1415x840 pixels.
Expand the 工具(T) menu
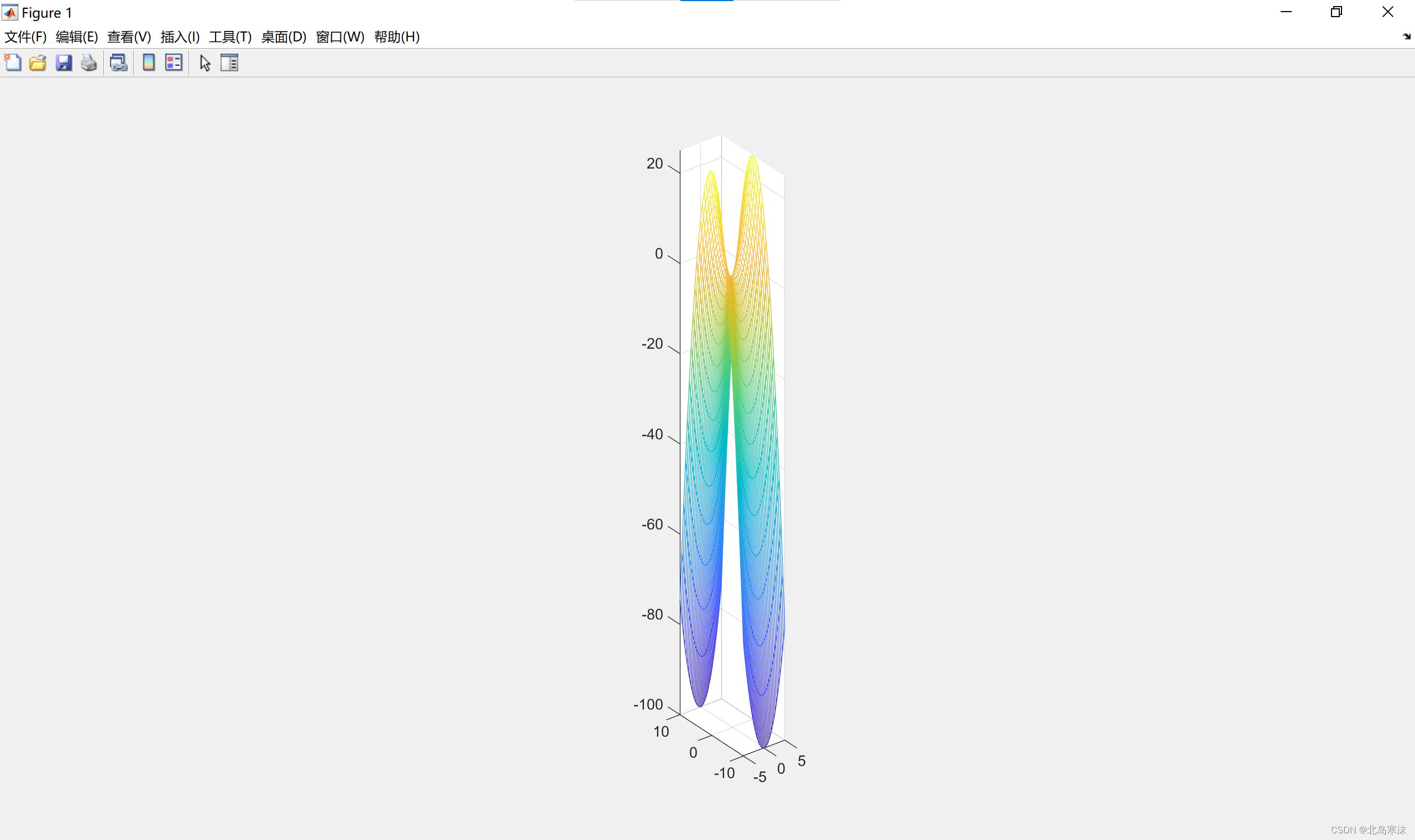(230, 37)
